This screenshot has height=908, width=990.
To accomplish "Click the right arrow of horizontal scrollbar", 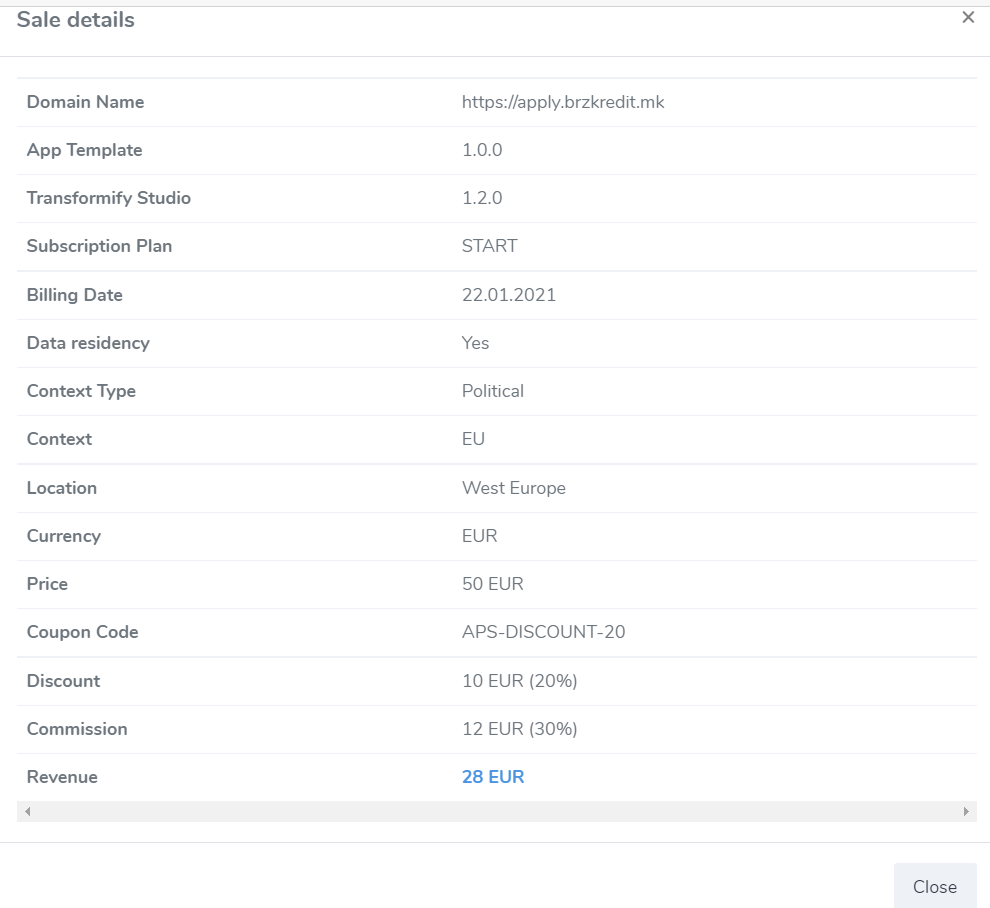I will 966,811.
